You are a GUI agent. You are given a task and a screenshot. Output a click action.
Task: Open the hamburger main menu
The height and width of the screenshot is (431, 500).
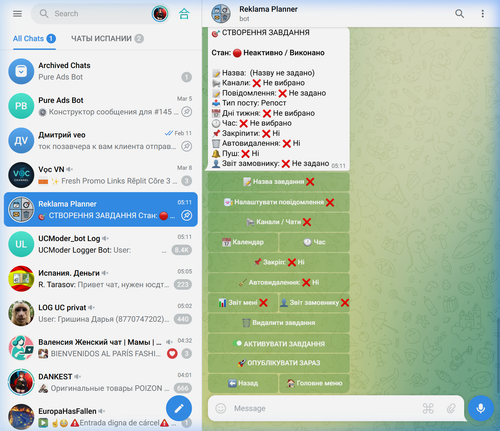coord(17,14)
